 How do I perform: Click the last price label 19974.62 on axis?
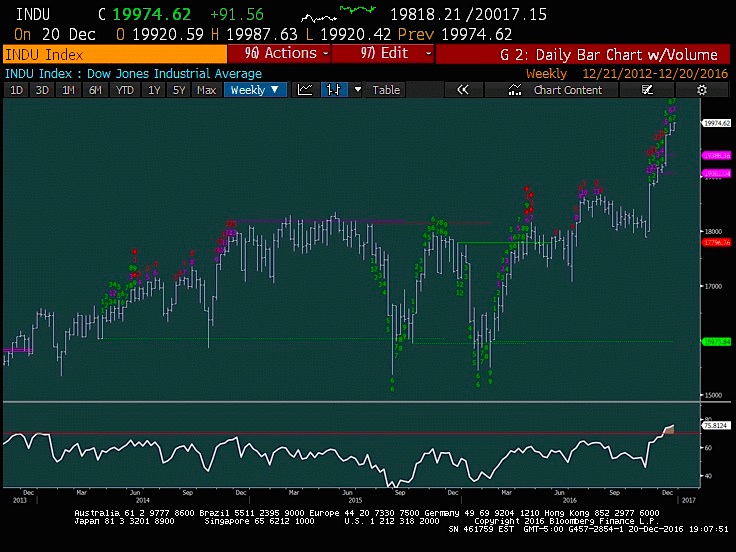click(x=716, y=123)
